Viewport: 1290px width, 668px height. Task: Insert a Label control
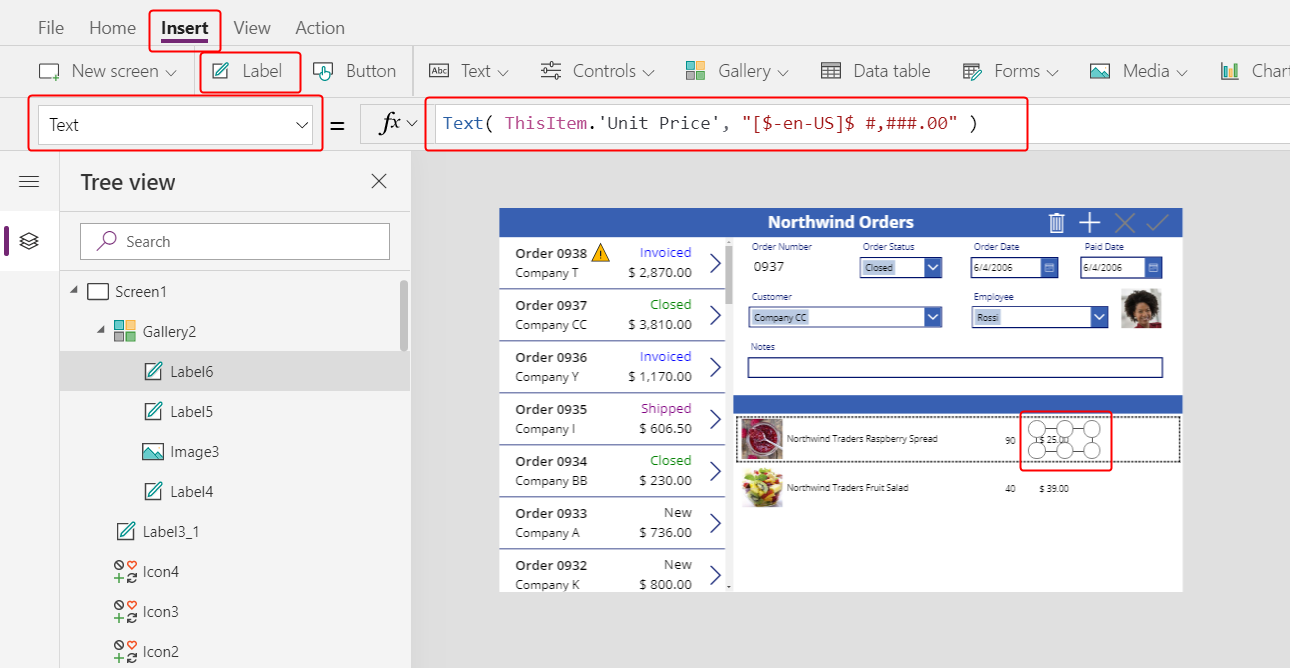pyautogui.click(x=248, y=71)
